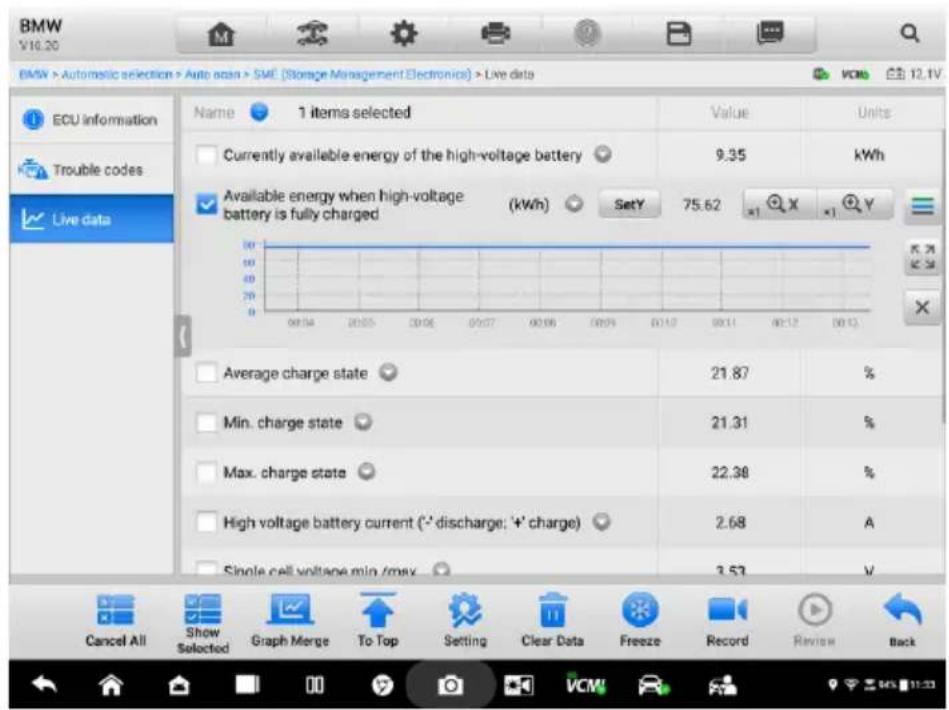Screen dimensions: 949x710
Task: Start Record of live data
Action: click(x=727, y=620)
